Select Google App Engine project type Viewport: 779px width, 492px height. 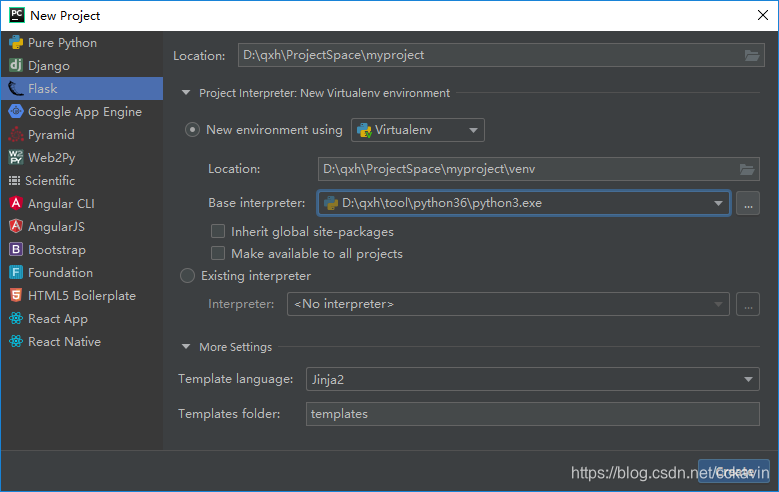[x=82, y=111]
